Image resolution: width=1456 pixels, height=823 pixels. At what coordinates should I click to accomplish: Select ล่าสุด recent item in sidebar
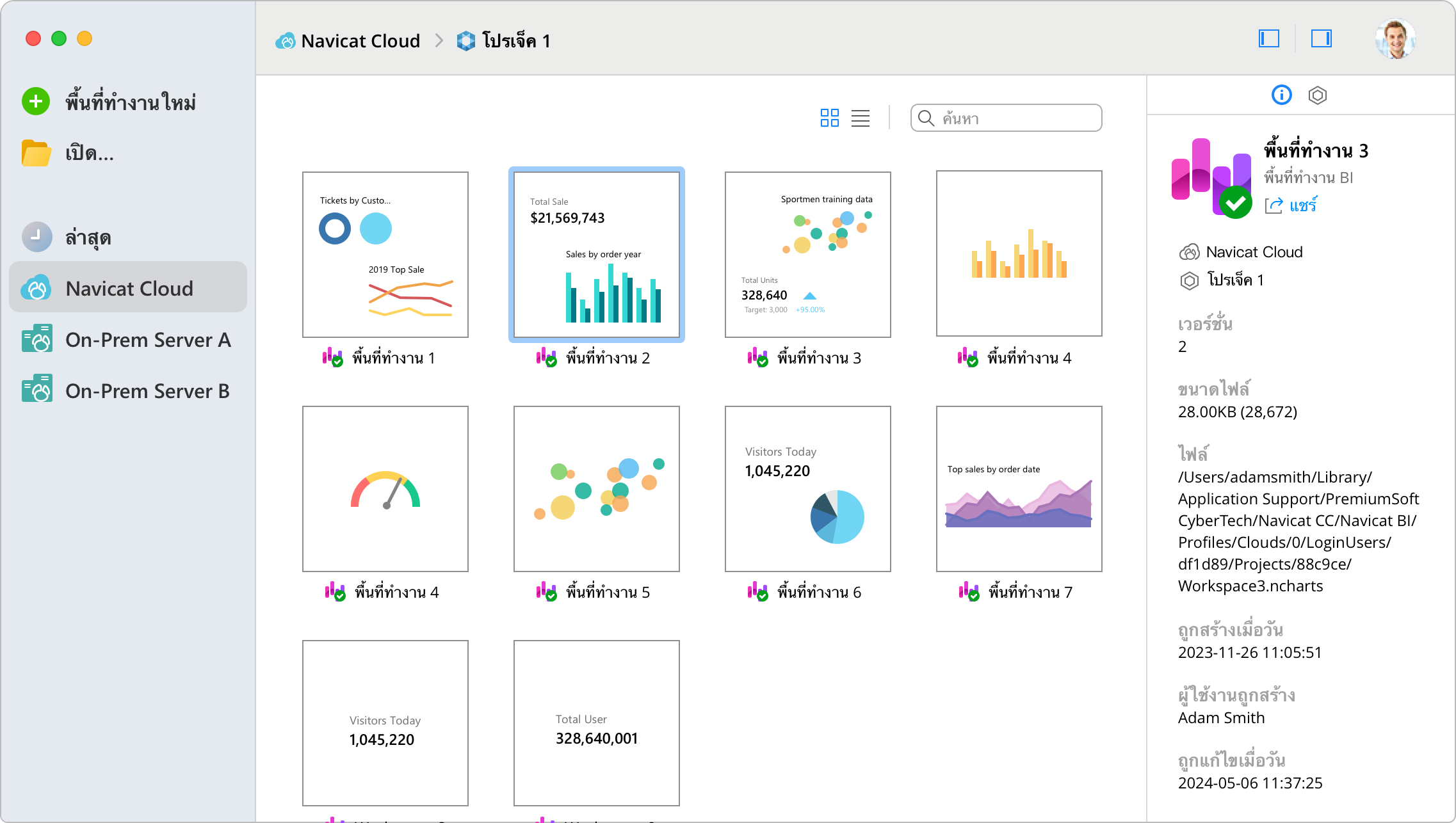tap(88, 237)
